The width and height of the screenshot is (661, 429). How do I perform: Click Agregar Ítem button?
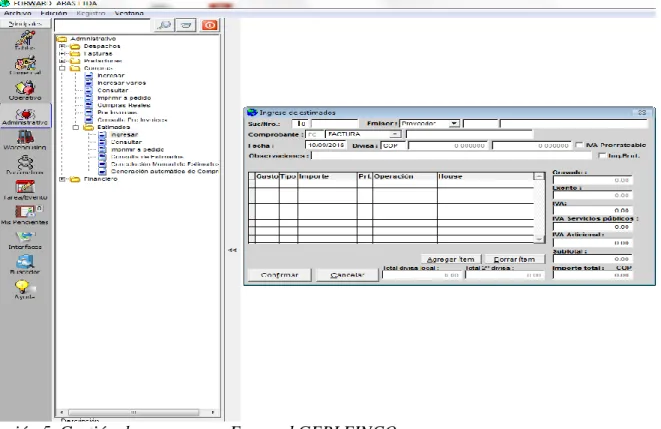451,259
